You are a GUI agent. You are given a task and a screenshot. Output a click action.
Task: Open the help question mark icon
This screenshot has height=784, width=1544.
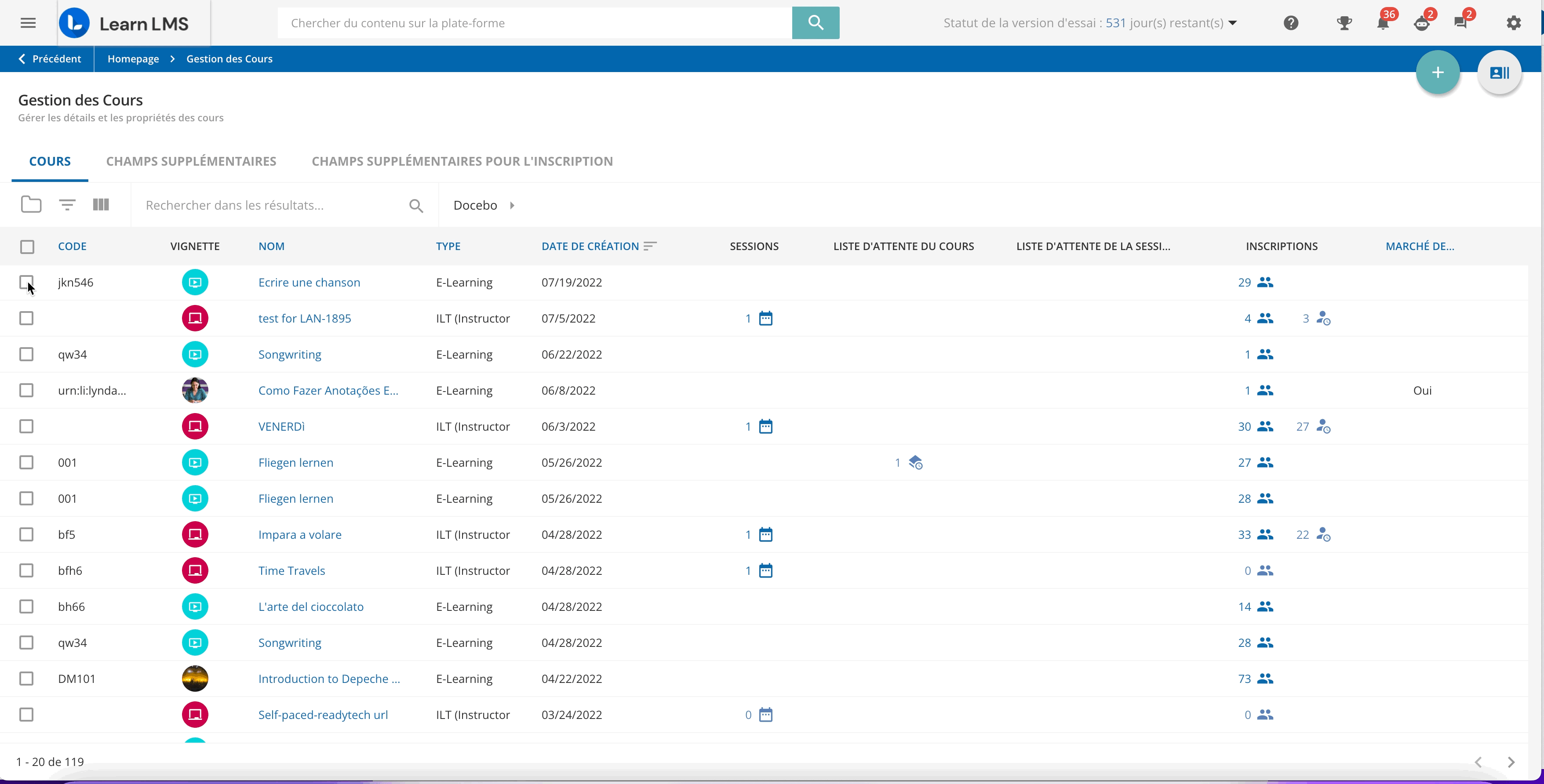[1290, 23]
